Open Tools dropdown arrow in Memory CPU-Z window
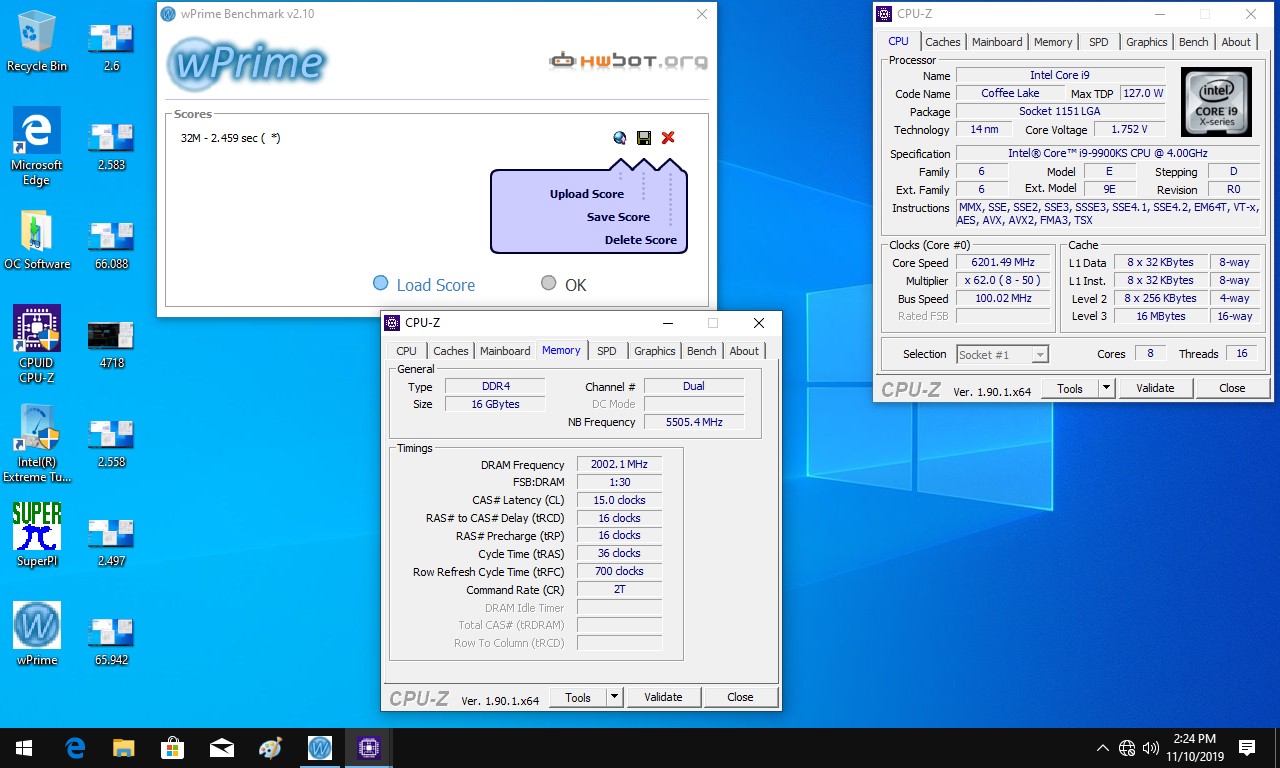1280x768 pixels. (x=614, y=697)
